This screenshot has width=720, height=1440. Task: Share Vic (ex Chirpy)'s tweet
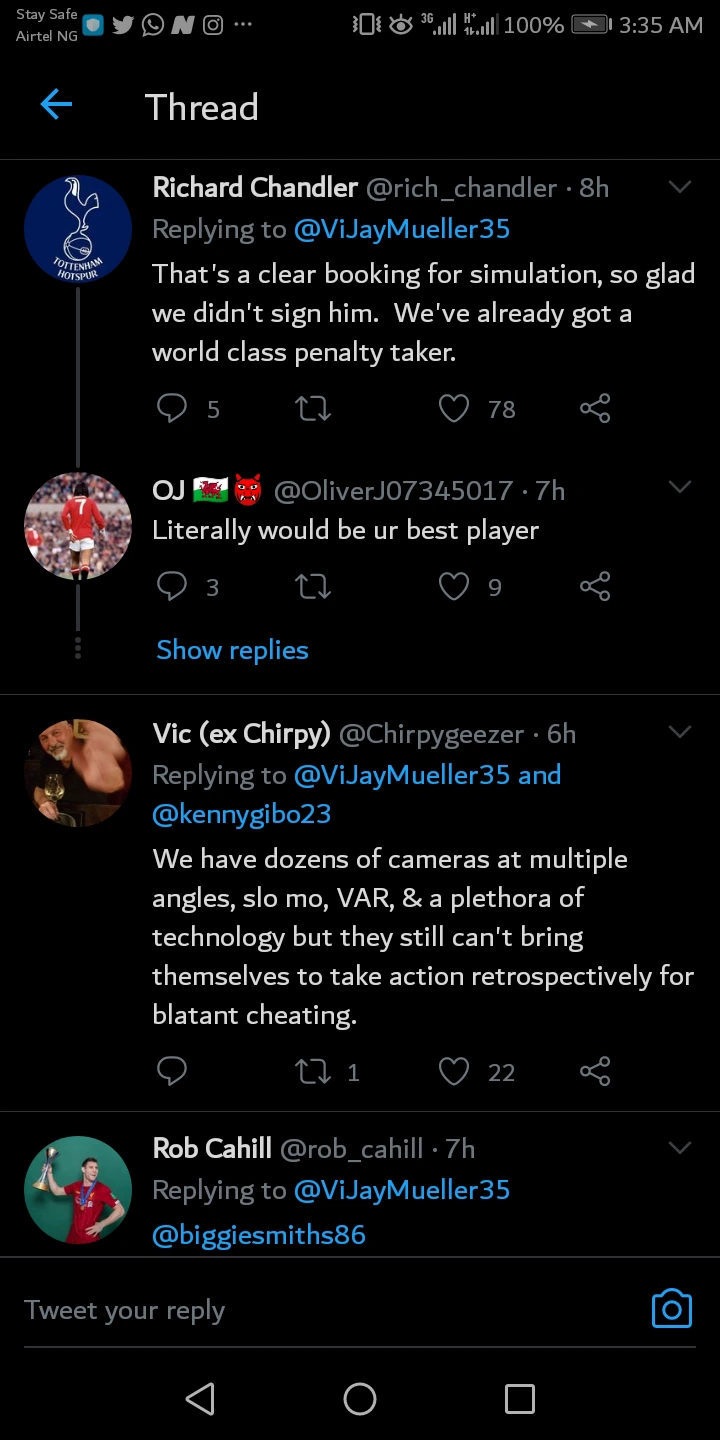tap(595, 1072)
